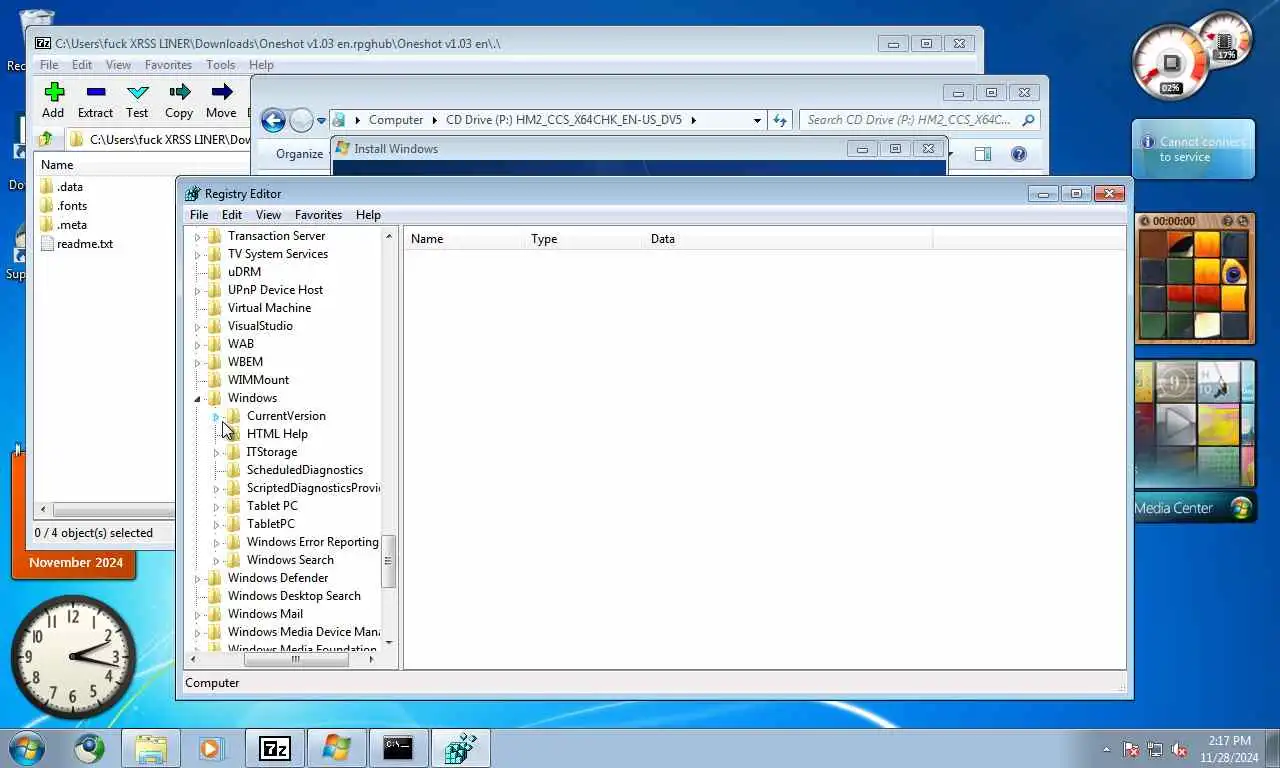The image size is (1280, 768).
Task: Select the .data folder in 7-Zip
Action: tap(70, 187)
